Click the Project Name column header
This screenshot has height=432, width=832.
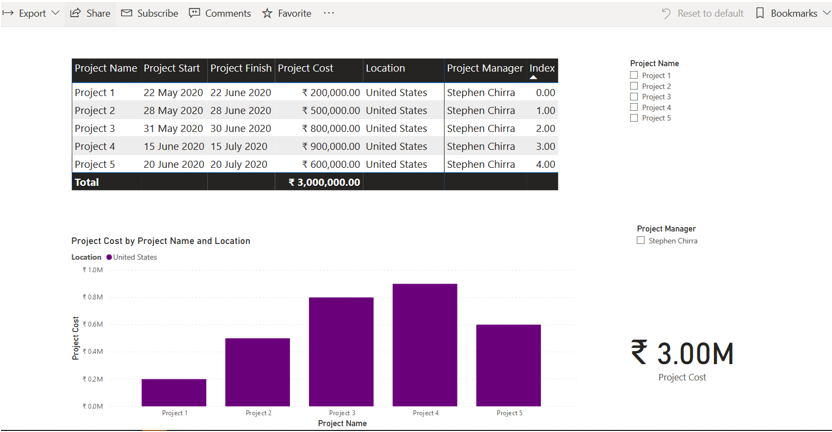coord(106,68)
